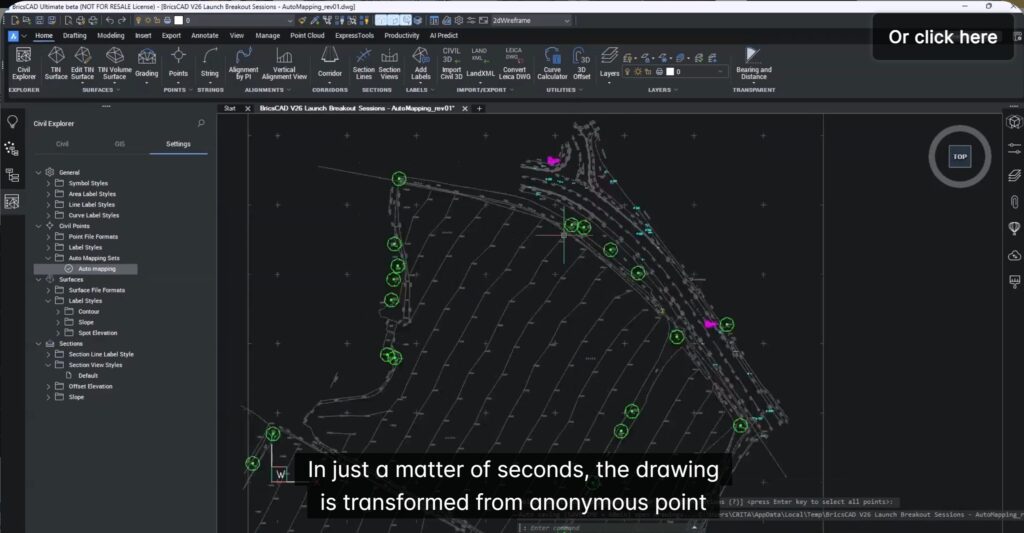This screenshot has width=1024, height=533.
Task: Switch to the GIS tab in Civil Explorer
Action: click(120, 144)
